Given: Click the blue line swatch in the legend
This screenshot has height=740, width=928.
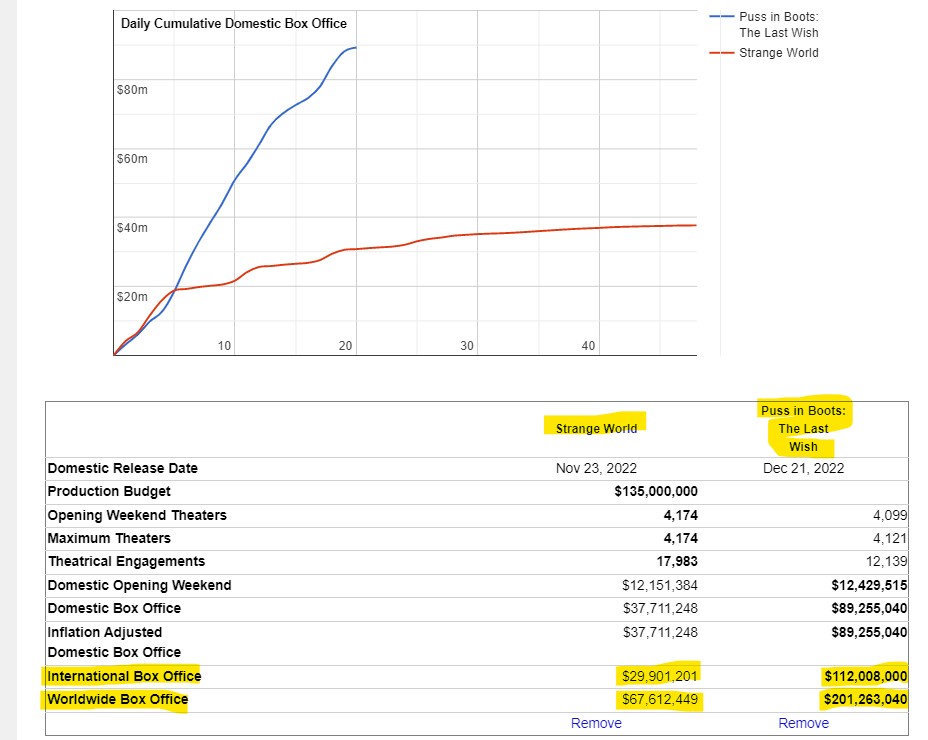Looking at the screenshot, I should pos(721,17).
